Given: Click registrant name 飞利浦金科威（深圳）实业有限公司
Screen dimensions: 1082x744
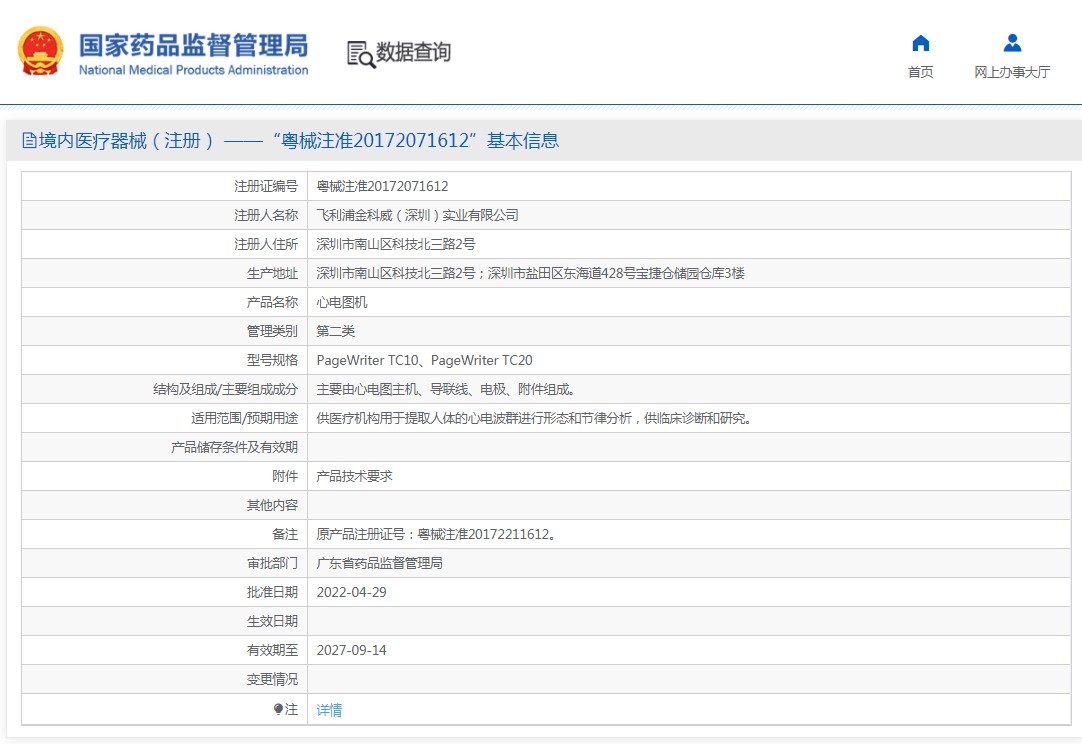Looking at the screenshot, I should click(x=417, y=215).
